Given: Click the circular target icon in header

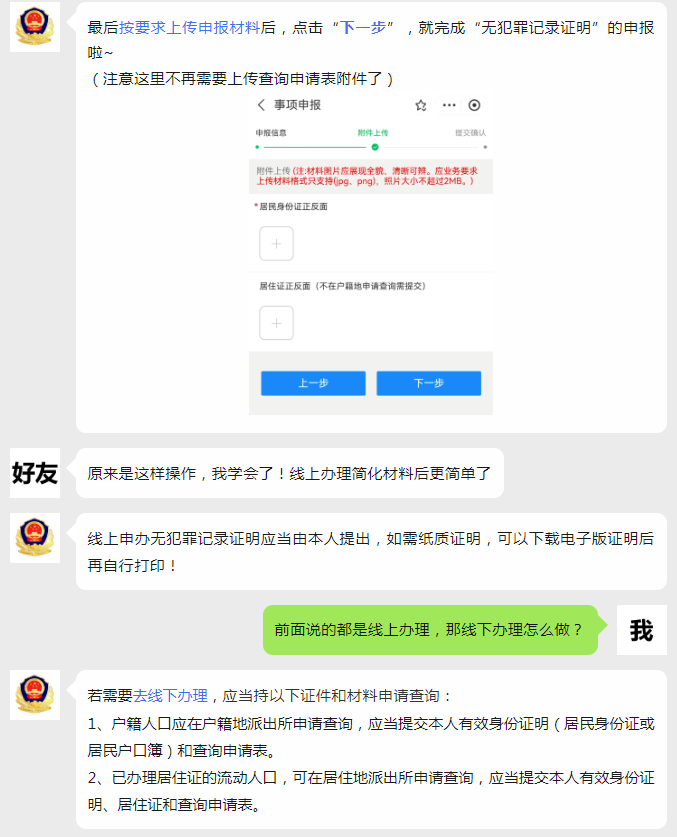Looking at the screenshot, I should 474,105.
